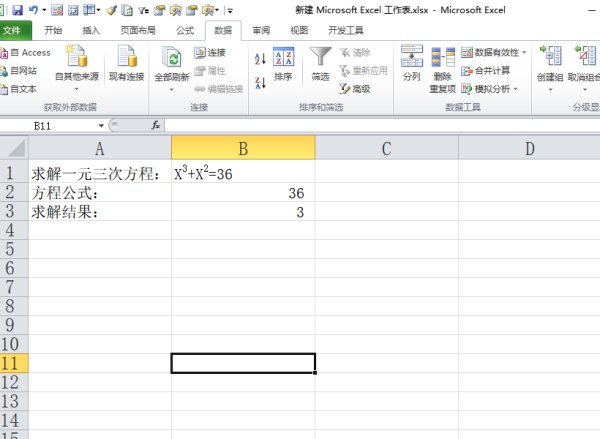600x439 pixels.
Task: Open Customize Quick Access Toolbar dropdown
Action: pyautogui.click(x=230, y=11)
